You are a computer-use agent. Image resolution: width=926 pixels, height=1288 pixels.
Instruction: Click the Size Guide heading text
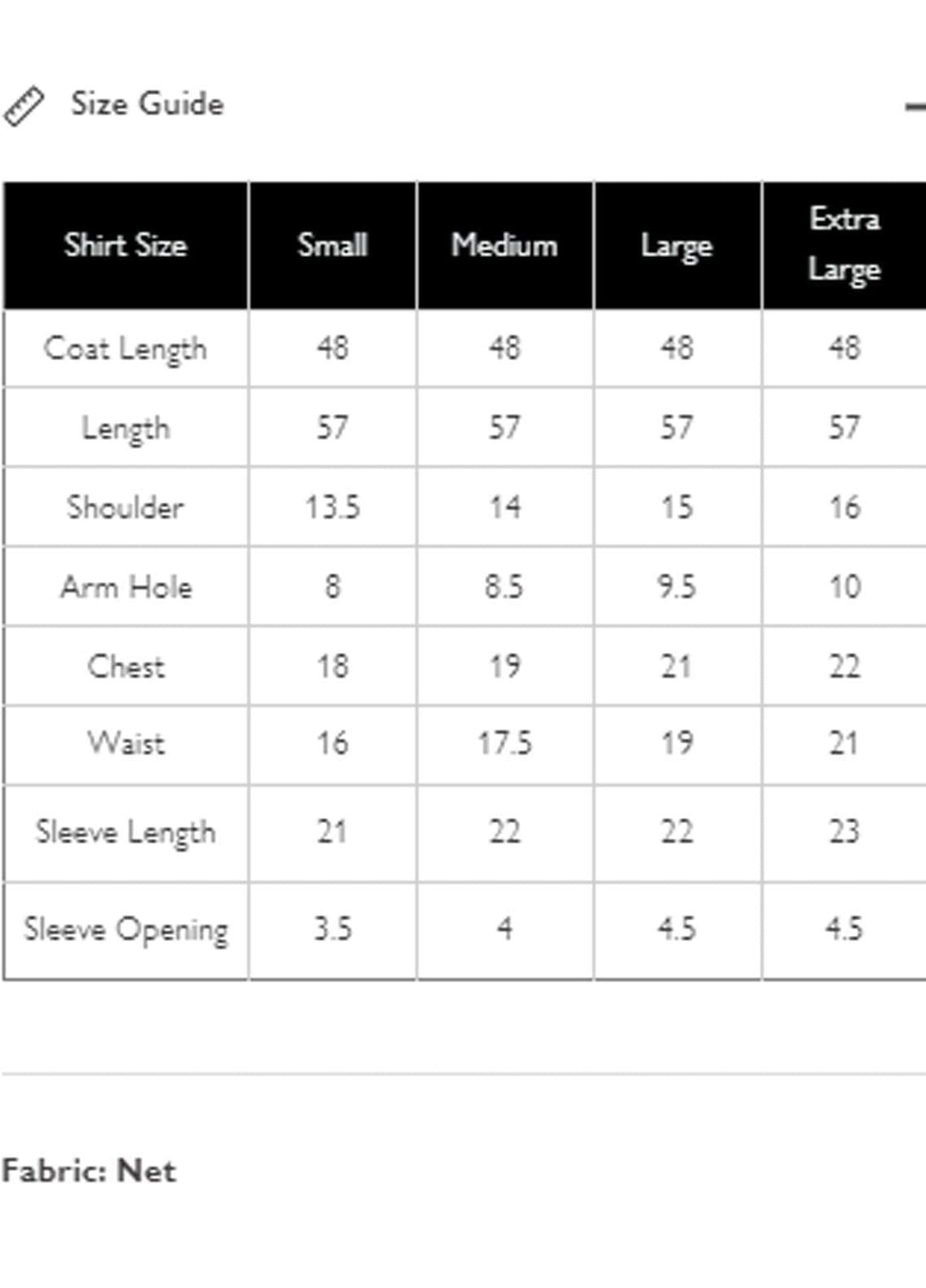pyautogui.click(x=147, y=104)
